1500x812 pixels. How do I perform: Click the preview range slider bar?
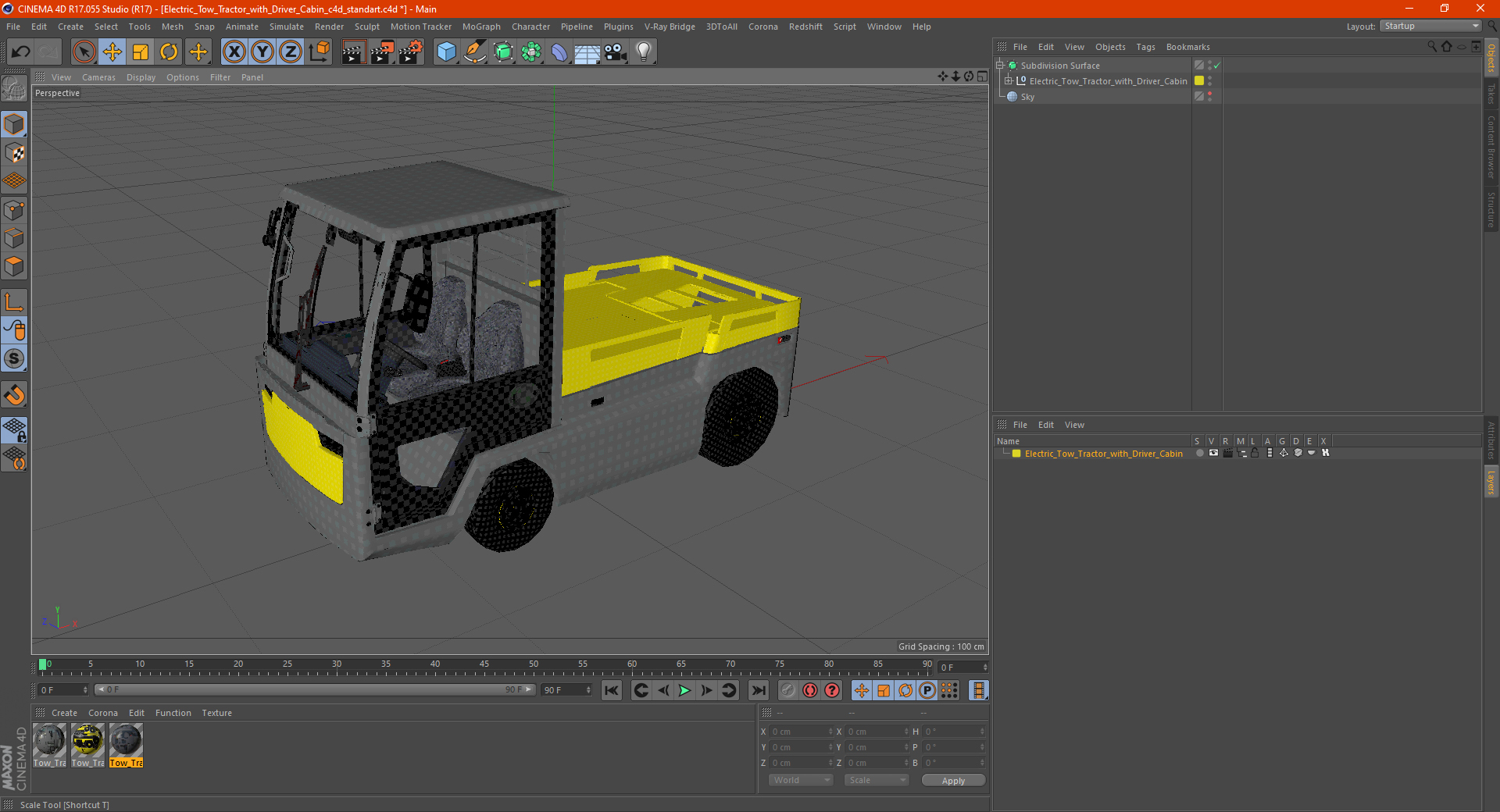(315, 690)
